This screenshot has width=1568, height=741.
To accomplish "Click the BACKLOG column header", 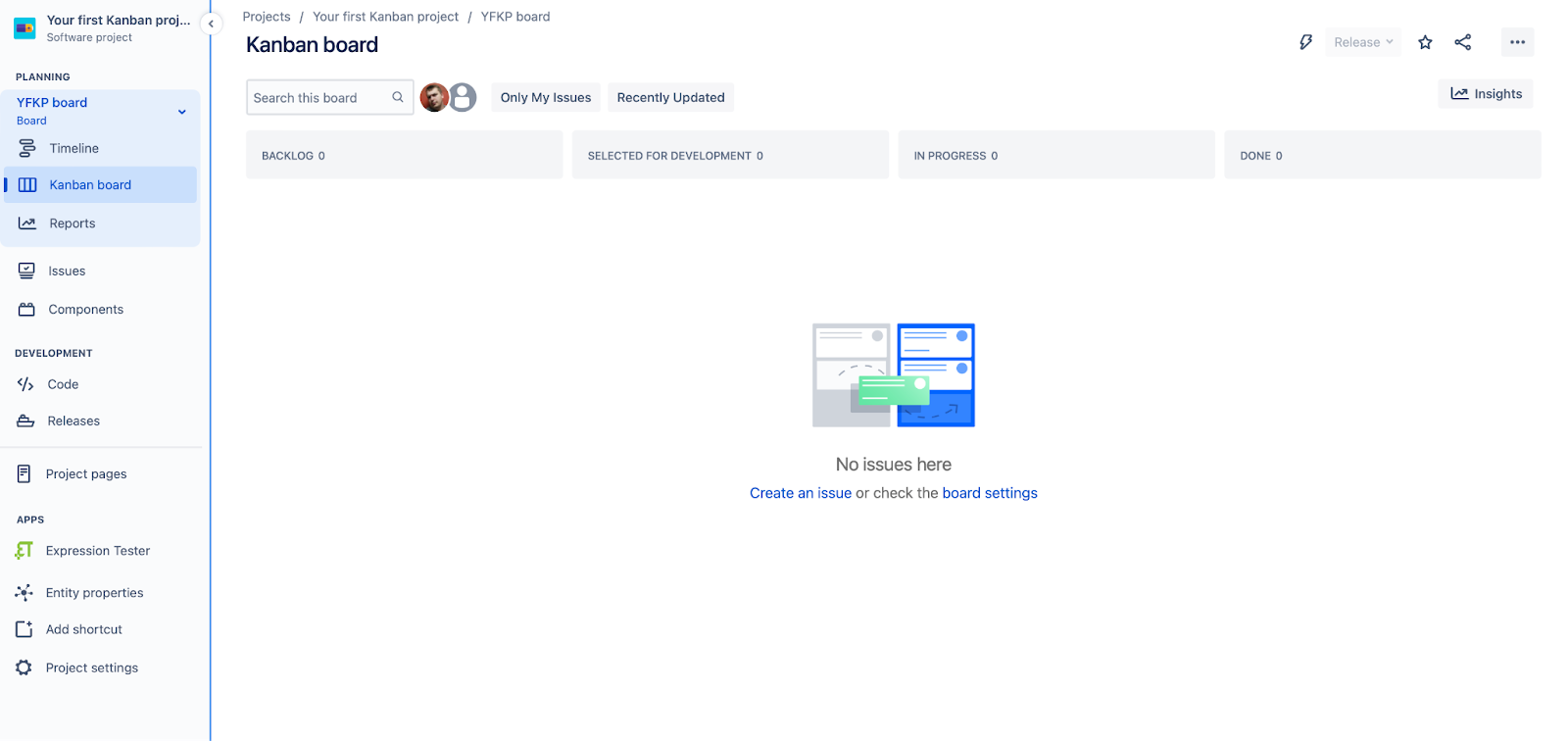I will click(x=405, y=155).
